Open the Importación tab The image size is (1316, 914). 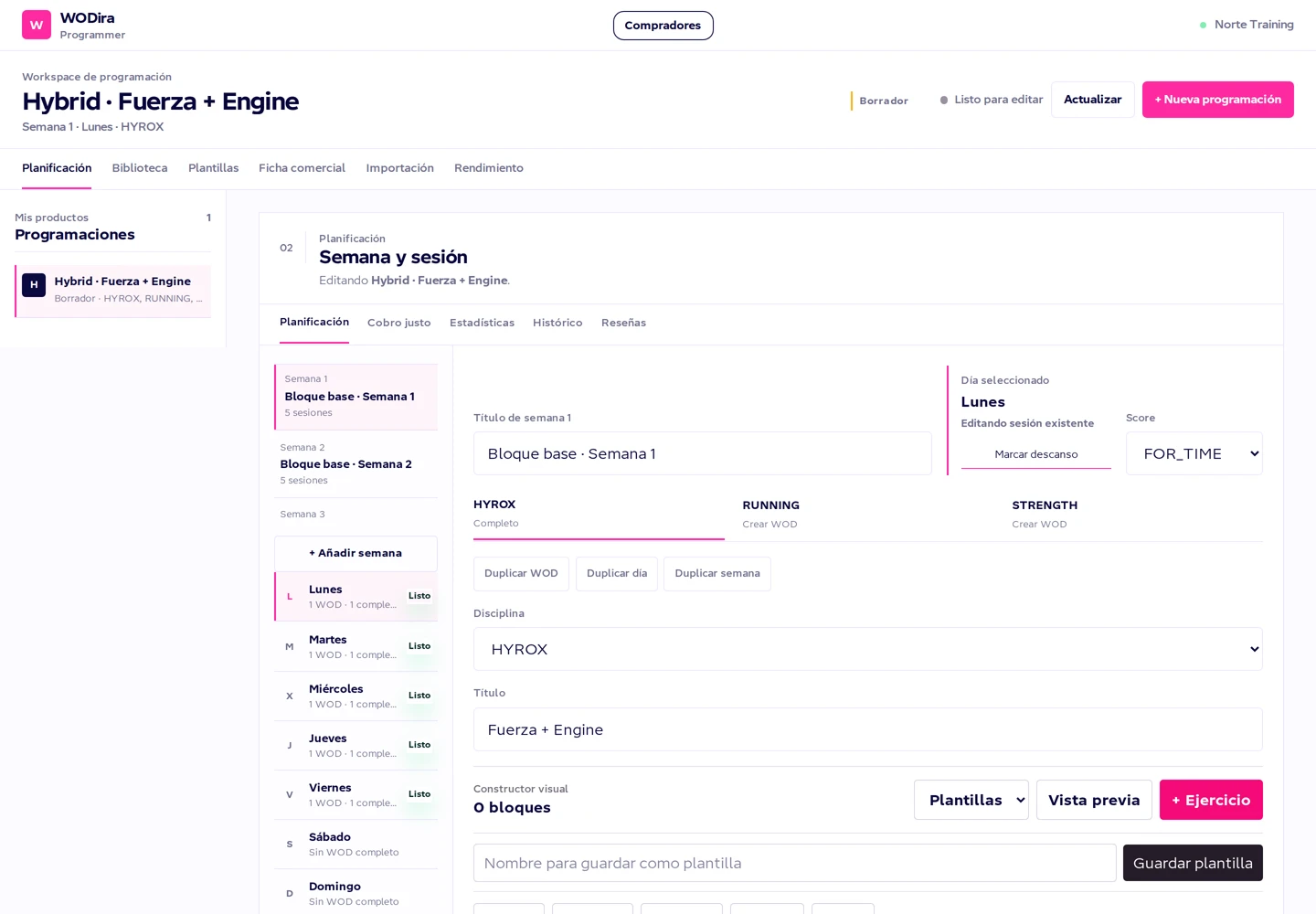click(x=399, y=168)
